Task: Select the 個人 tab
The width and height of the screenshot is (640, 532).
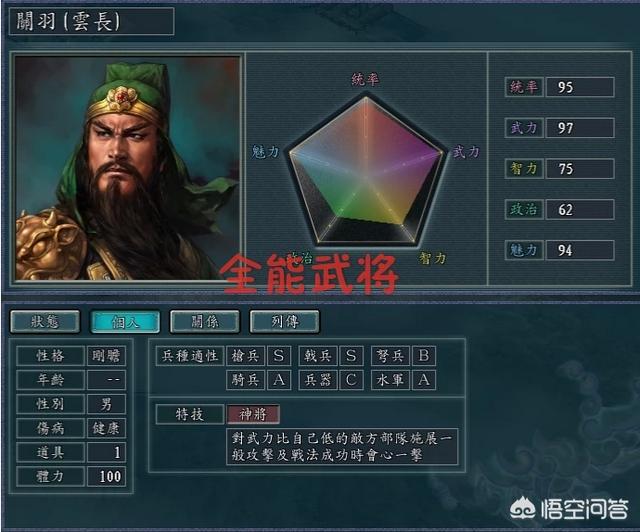Action: [125, 322]
